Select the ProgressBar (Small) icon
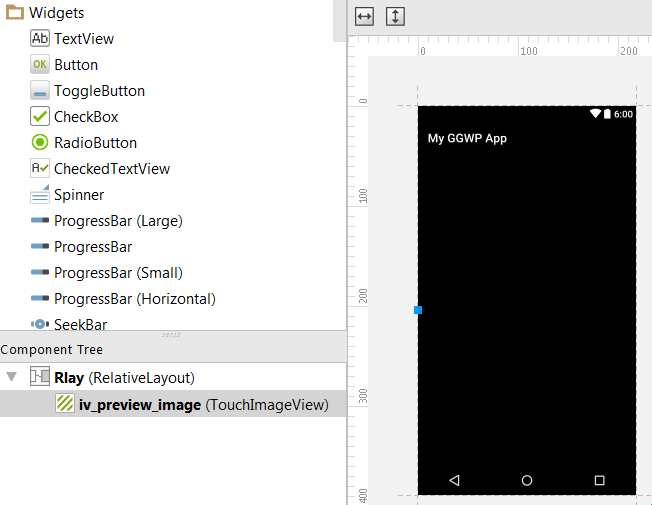Image resolution: width=652 pixels, height=505 pixels. click(x=40, y=272)
